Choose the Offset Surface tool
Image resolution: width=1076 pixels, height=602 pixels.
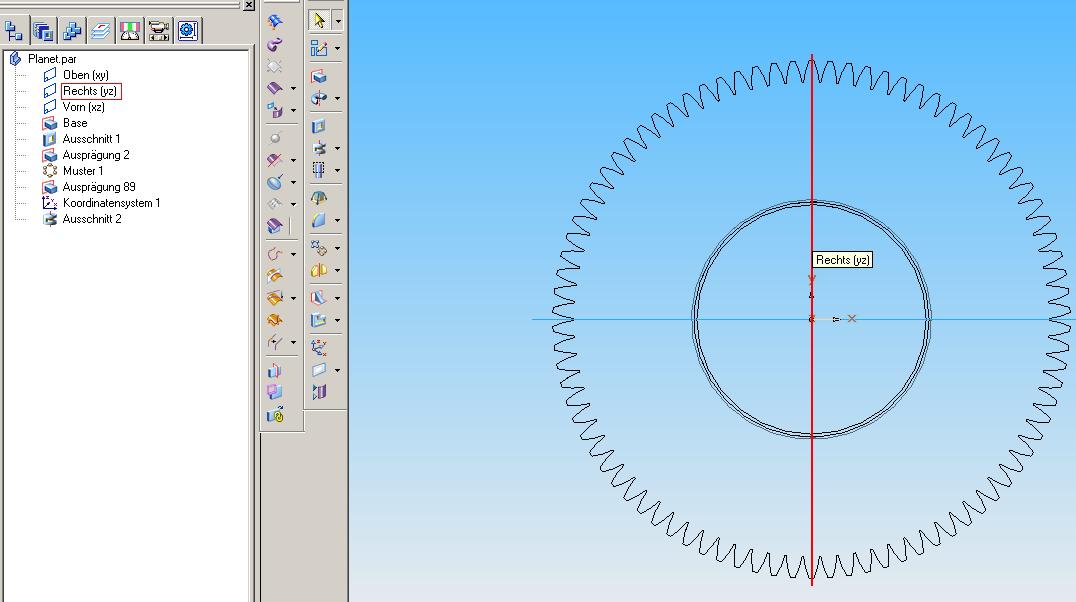coord(275,110)
